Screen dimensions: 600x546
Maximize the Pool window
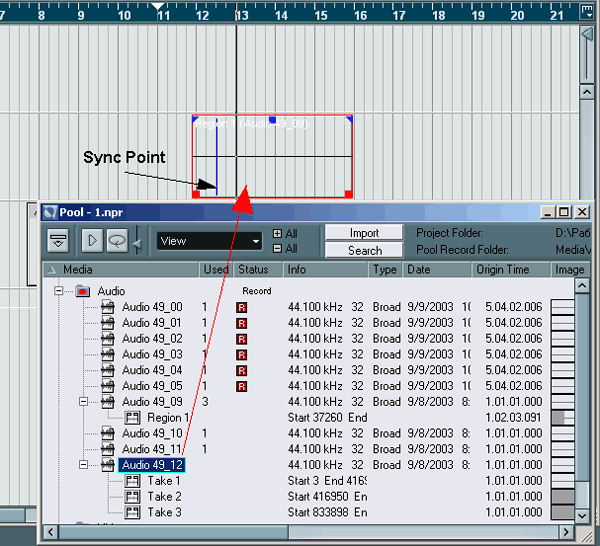click(x=564, y=212)
